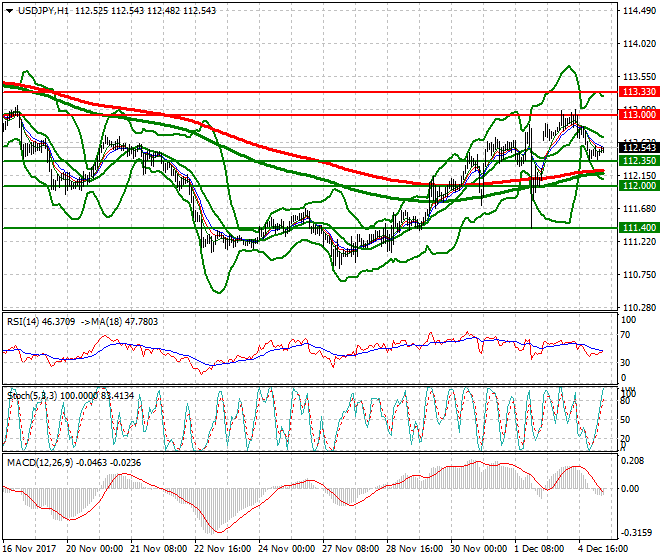Click the 1 Dec 08:00 time label

point(540,549)
